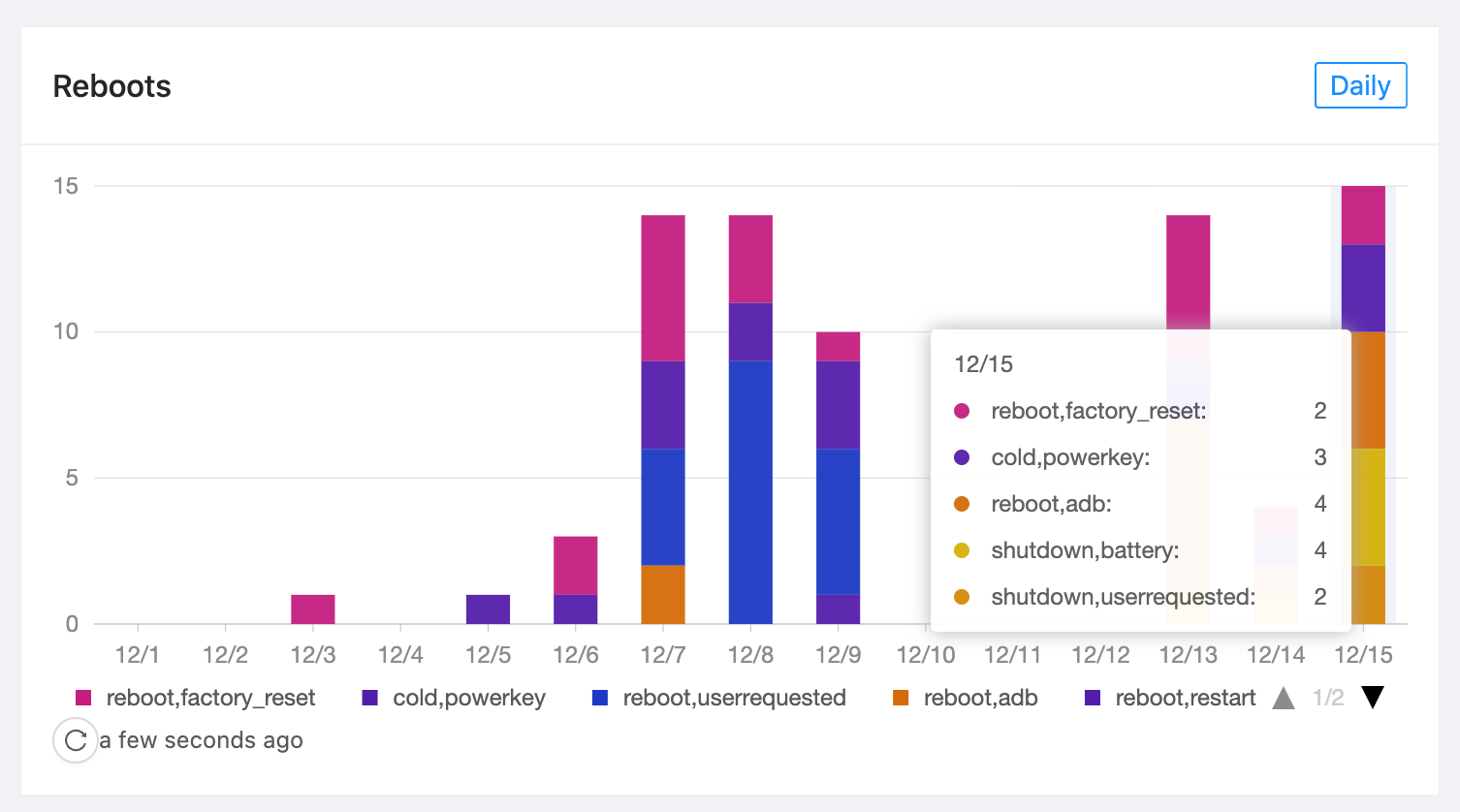Screen dimensions: 1460x812
Task: Hide the reboot,restart legend series
Action: [x=1185, y=698]
